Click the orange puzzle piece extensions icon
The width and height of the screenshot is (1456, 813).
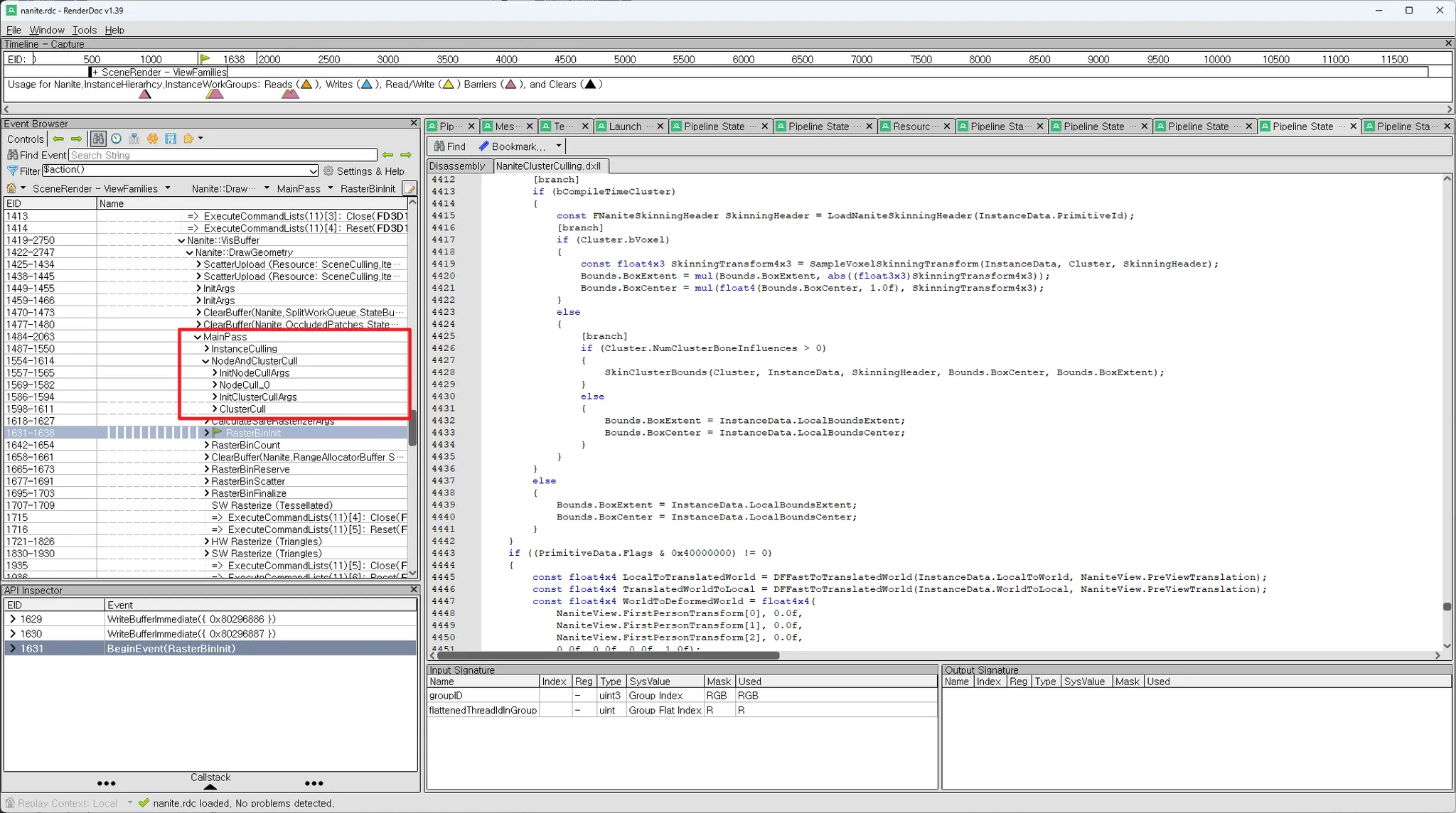[x=188, y=139]
